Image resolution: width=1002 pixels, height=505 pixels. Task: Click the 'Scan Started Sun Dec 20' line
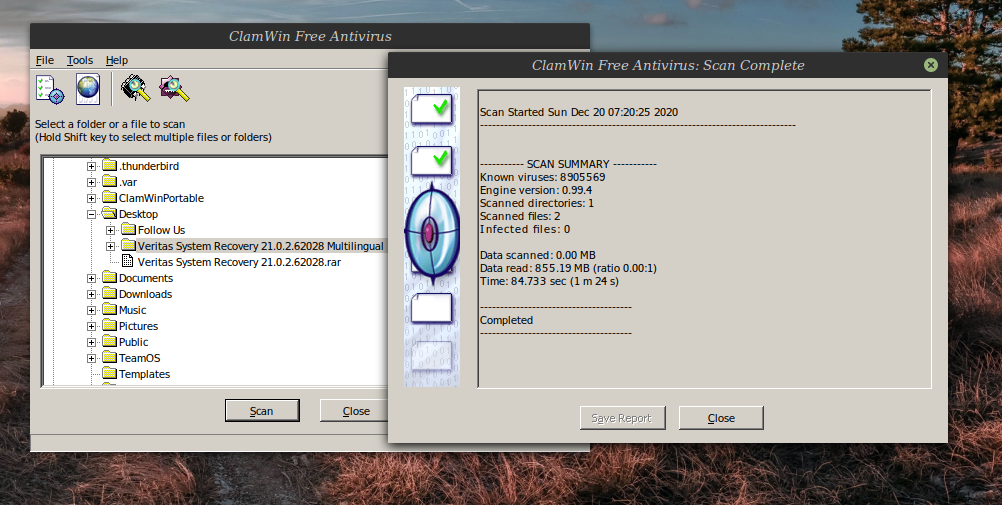tap(579, 112)
